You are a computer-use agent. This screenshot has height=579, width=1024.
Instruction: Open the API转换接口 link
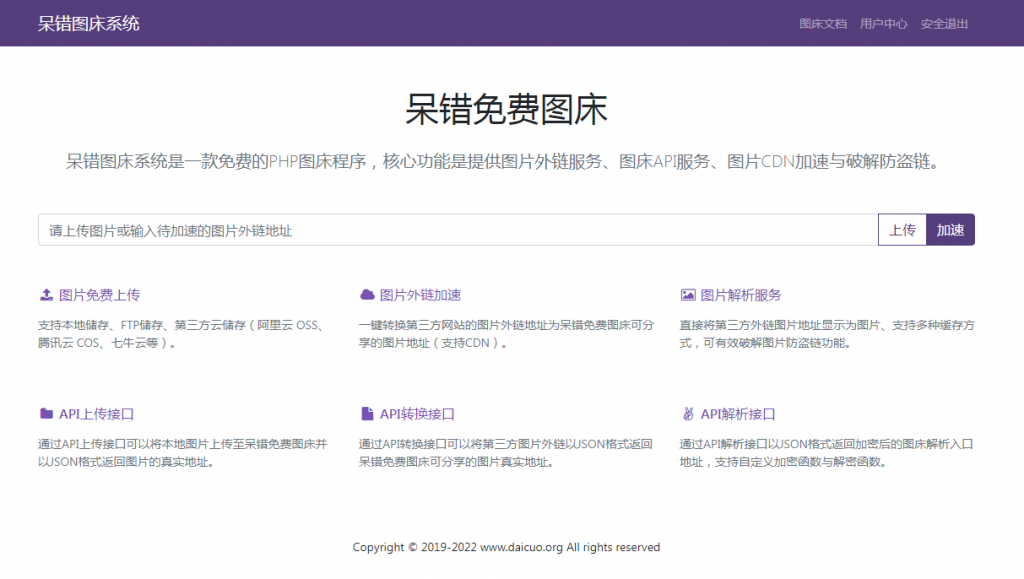(x=419, y=413)
